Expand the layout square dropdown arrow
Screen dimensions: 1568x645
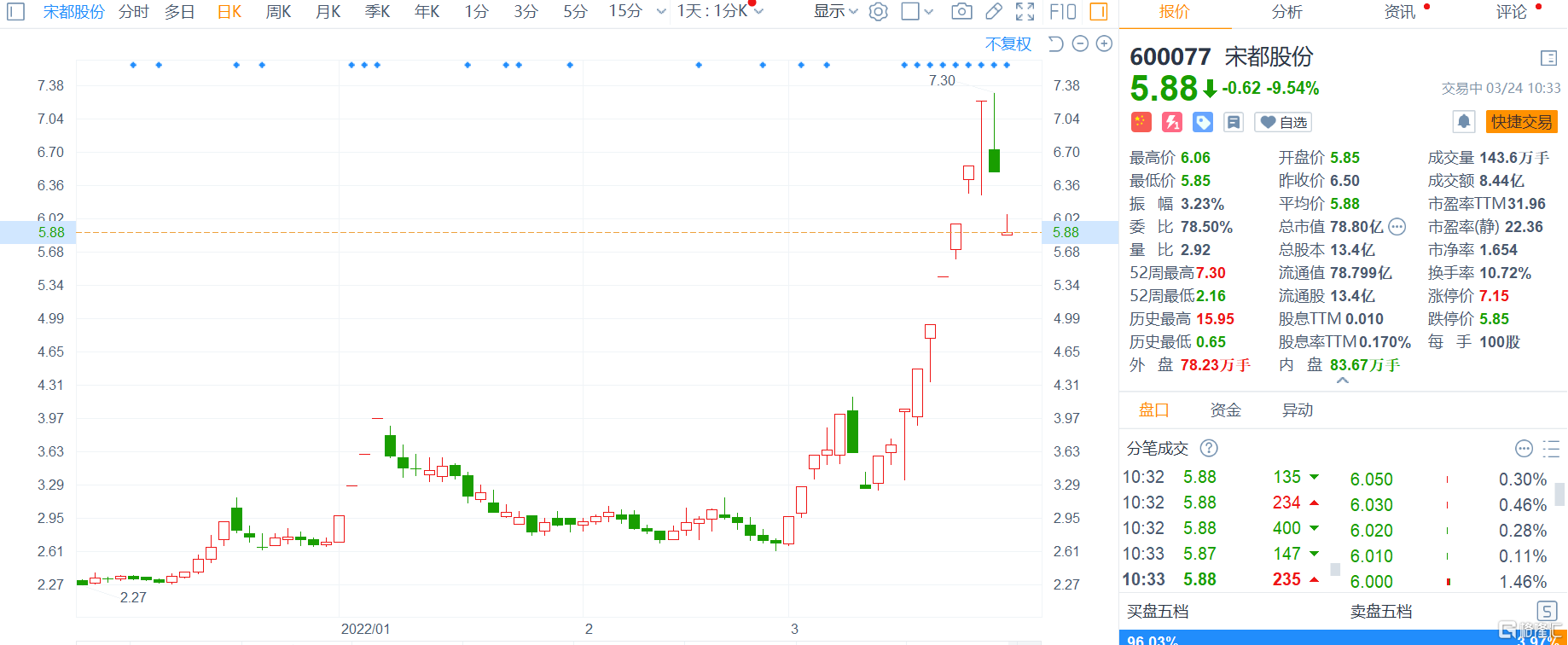(x=929, y=12)
